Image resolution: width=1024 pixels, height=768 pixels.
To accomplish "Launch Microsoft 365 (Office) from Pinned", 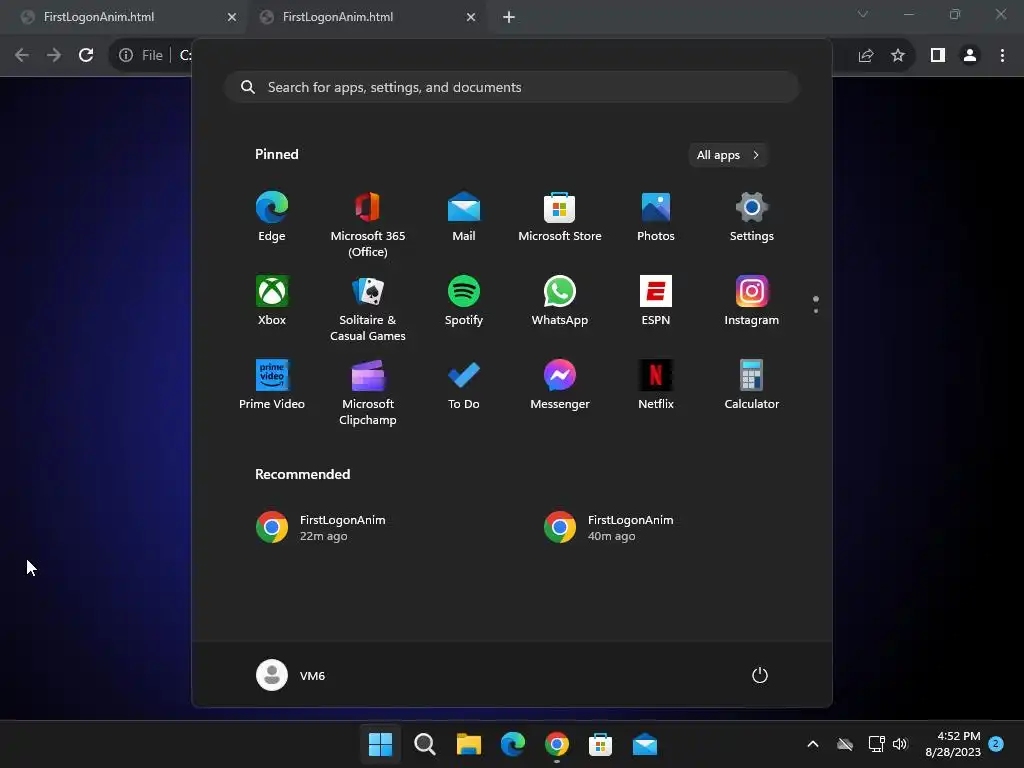I will click(x=368, y=224).
